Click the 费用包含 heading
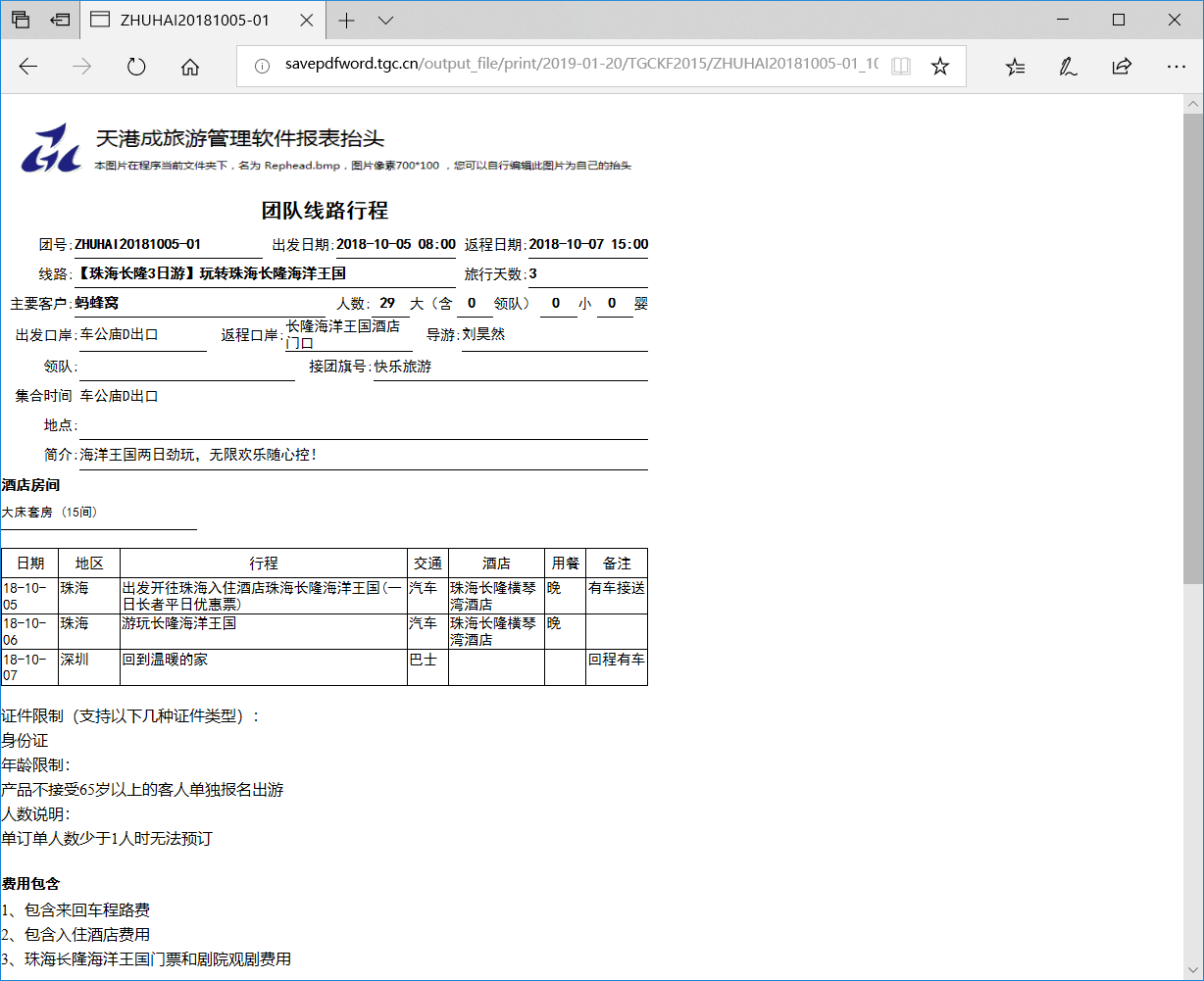1204x981 pixels. [x=30, y=884]
